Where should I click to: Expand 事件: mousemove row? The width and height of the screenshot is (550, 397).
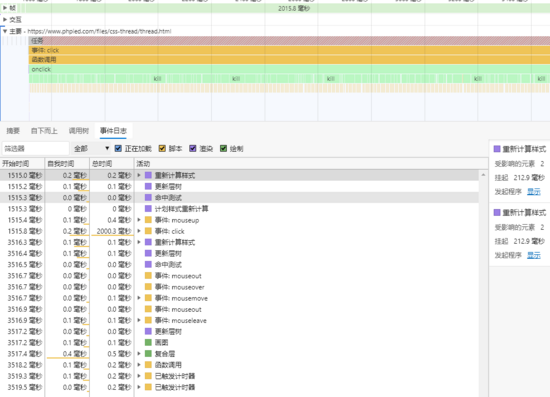[139, 298]
